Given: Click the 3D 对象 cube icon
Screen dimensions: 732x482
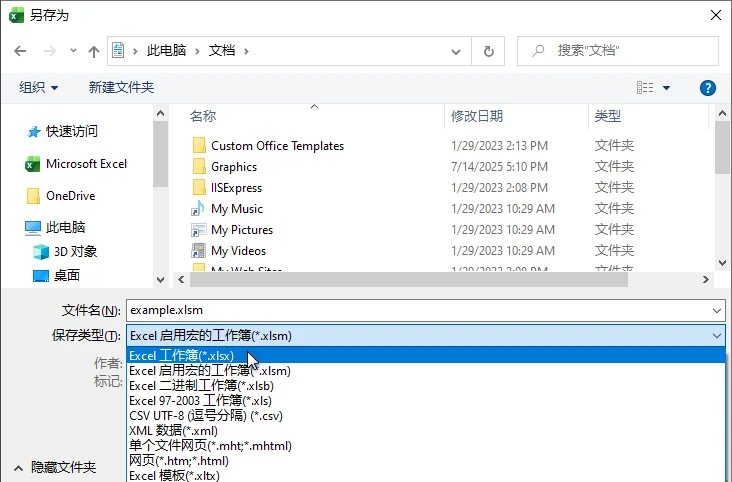Looking at the screenshot, I should click(41, 252).
